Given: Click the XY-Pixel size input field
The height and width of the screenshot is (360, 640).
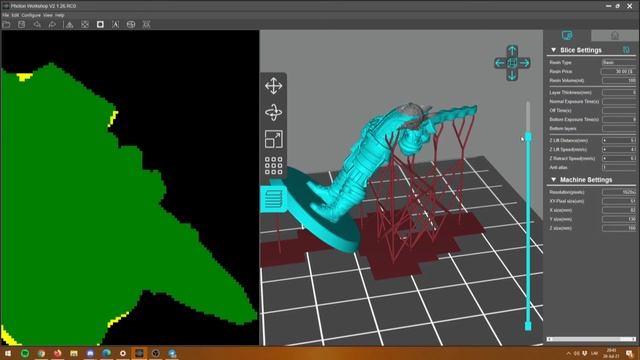Looking at the screenshot, I should pyautogui.click(x=619, y=201).
